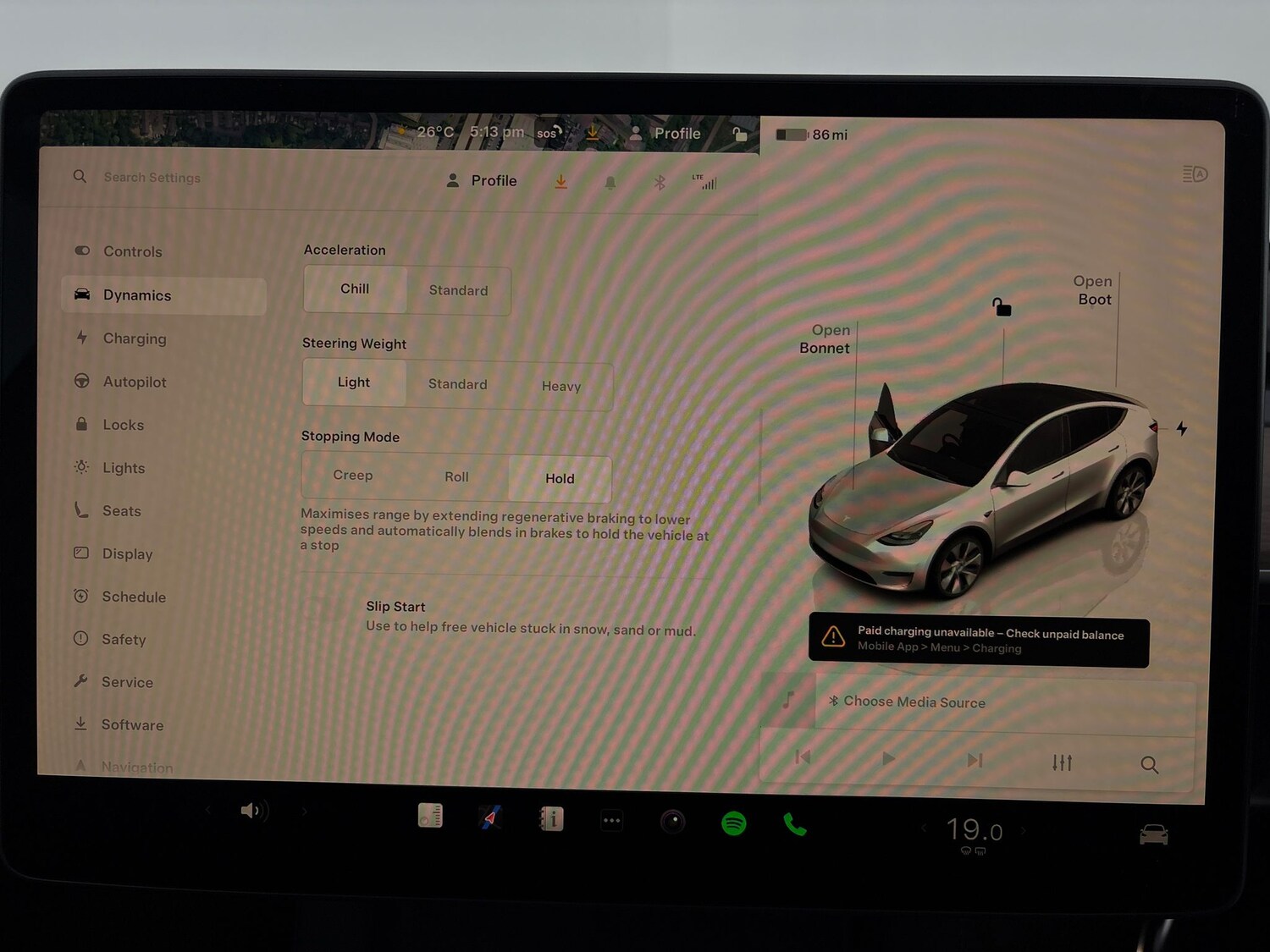Skip to the next track
Screen dimensions: 1270x952
coord(975,760)
